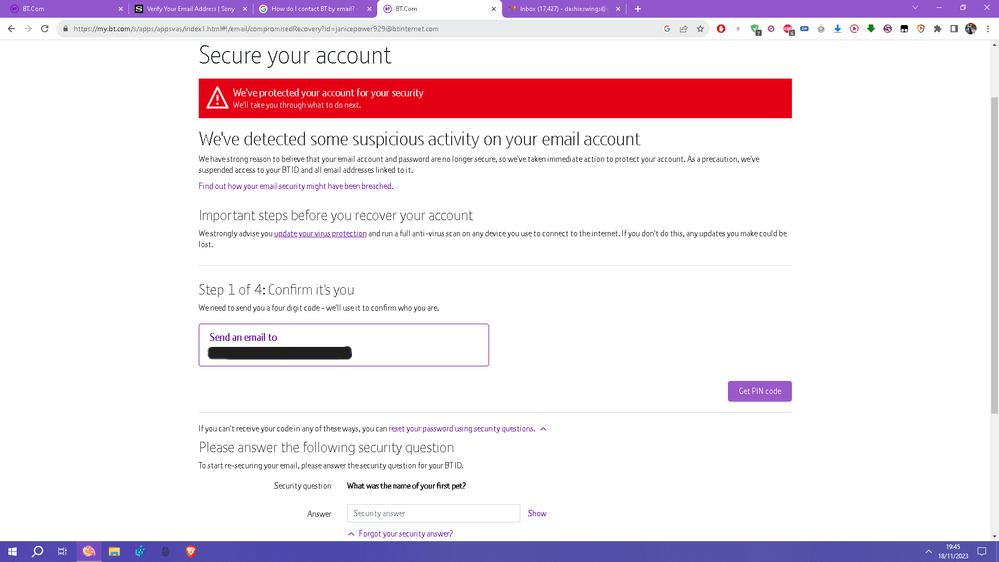The width and height of the screenshot is (999, 562).
Task: Bookmark this page with the star icon
Action: tap(700, 29)
